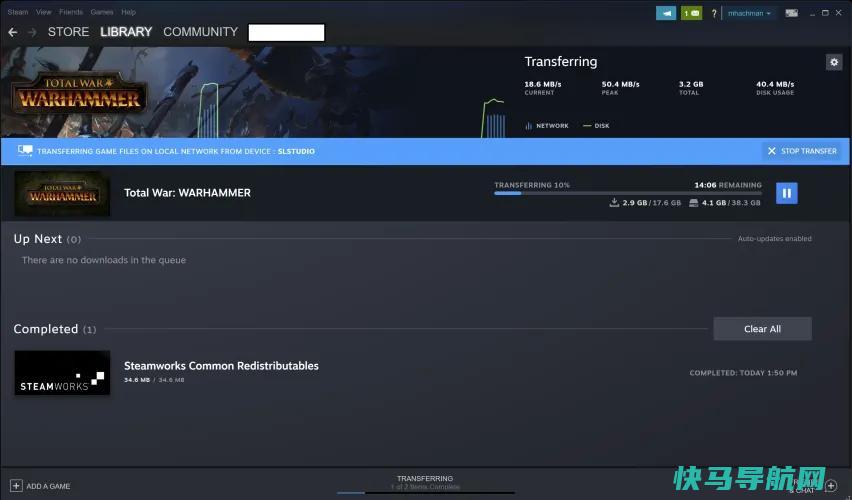Click the Total War: WARHAMMER title

pyautogui.click(x=187, y=193)
